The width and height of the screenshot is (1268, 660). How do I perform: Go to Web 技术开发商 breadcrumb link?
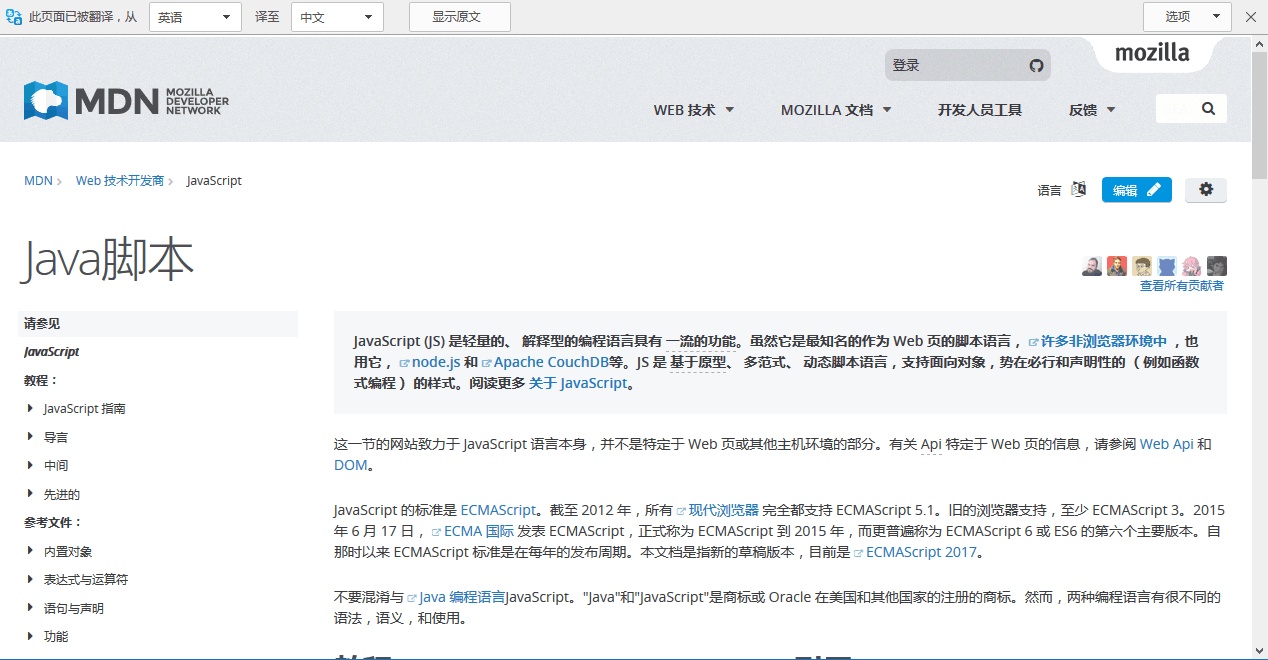[120, 181]
